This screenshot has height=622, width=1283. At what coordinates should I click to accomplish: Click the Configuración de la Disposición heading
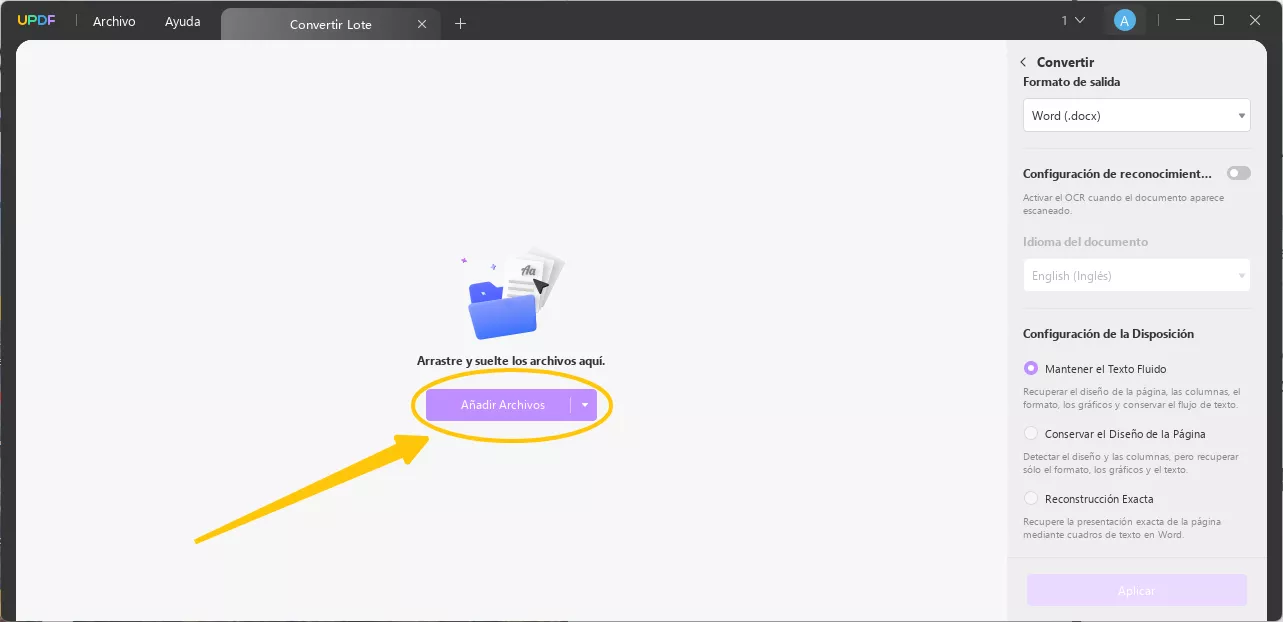click(x=1108, y=333)
